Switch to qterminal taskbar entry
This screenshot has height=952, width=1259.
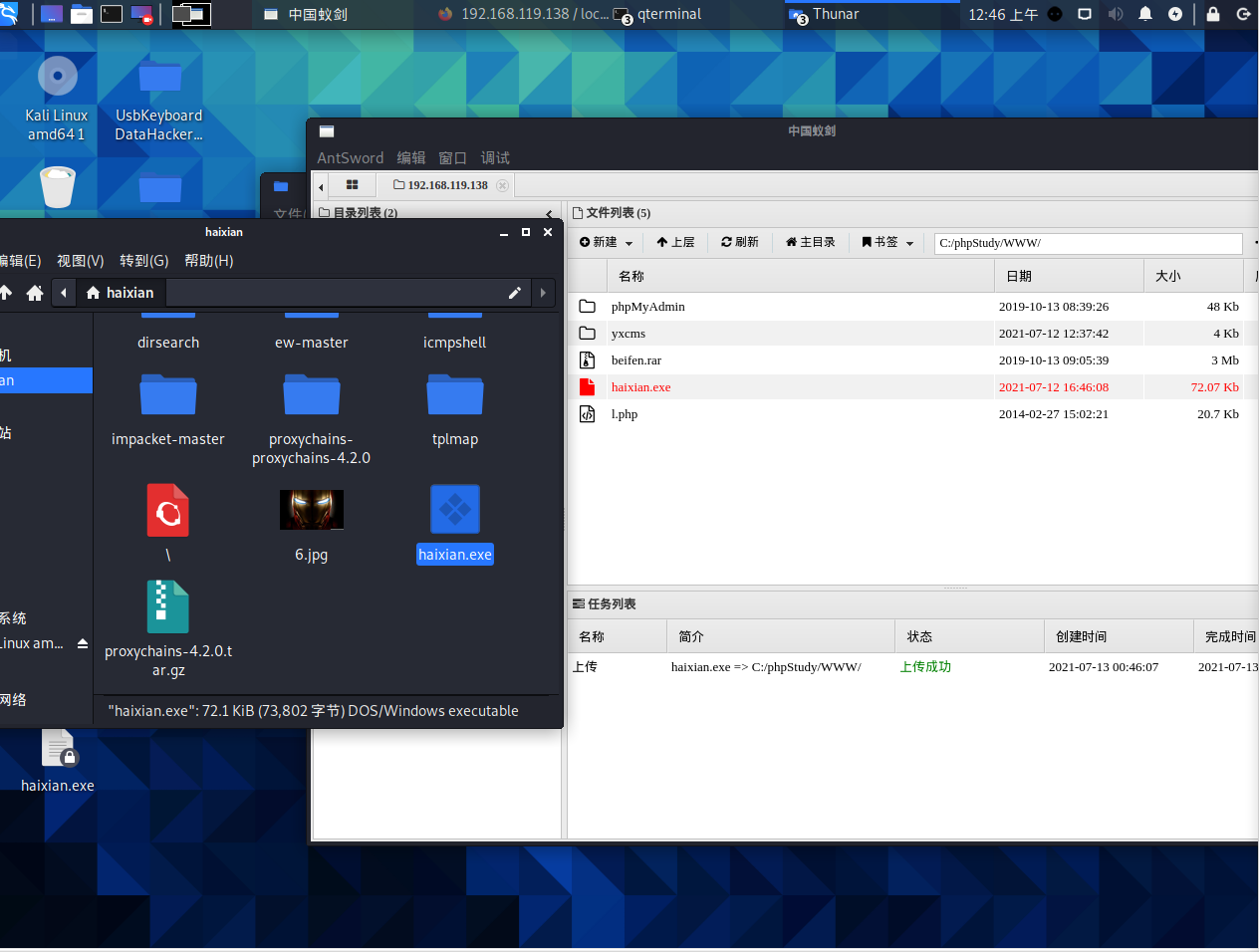point(657,14)
